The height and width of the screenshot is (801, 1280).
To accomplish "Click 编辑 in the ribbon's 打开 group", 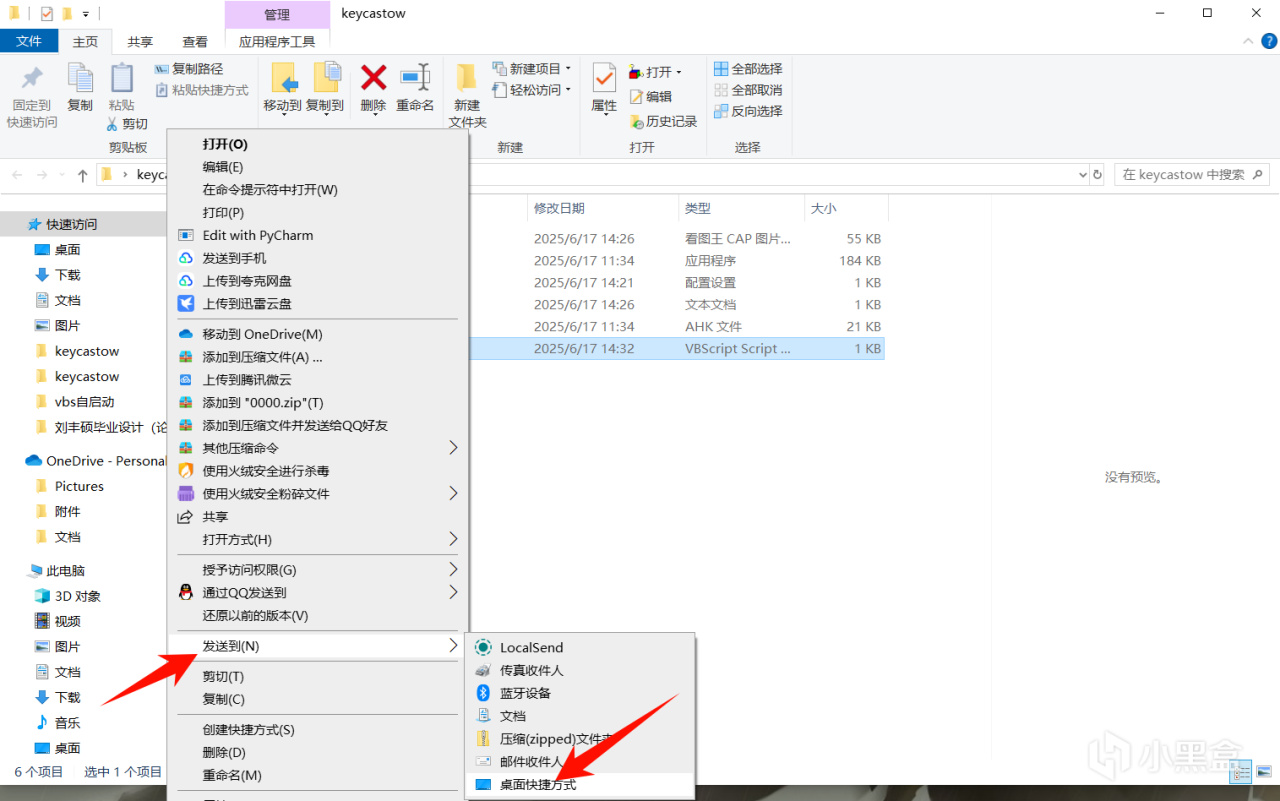I will (650, 97).
